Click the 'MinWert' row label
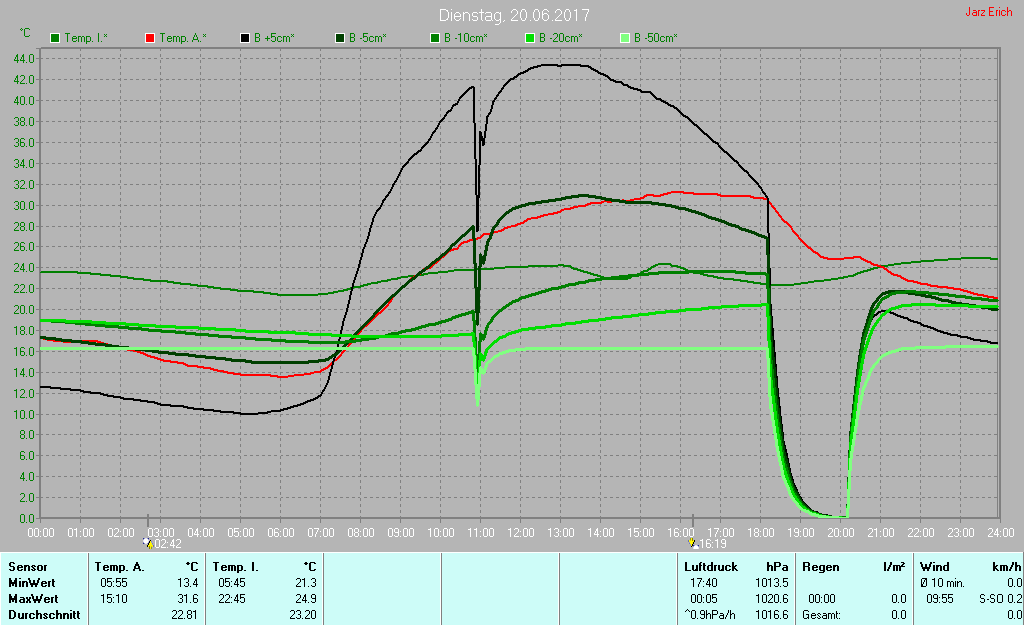Image resolution: width=1024 pixels, height=625 pixels. (x=32, y=583)
